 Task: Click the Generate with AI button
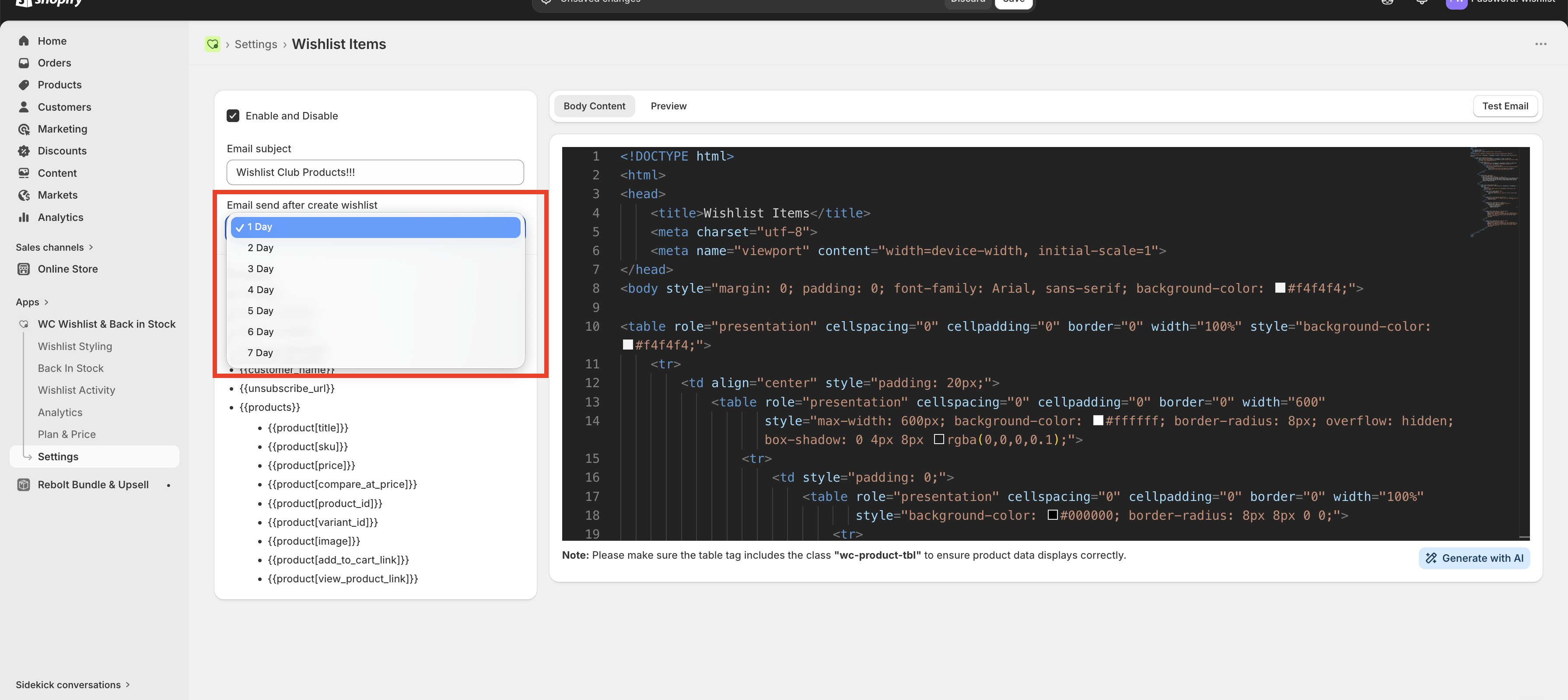(1474, 558)
